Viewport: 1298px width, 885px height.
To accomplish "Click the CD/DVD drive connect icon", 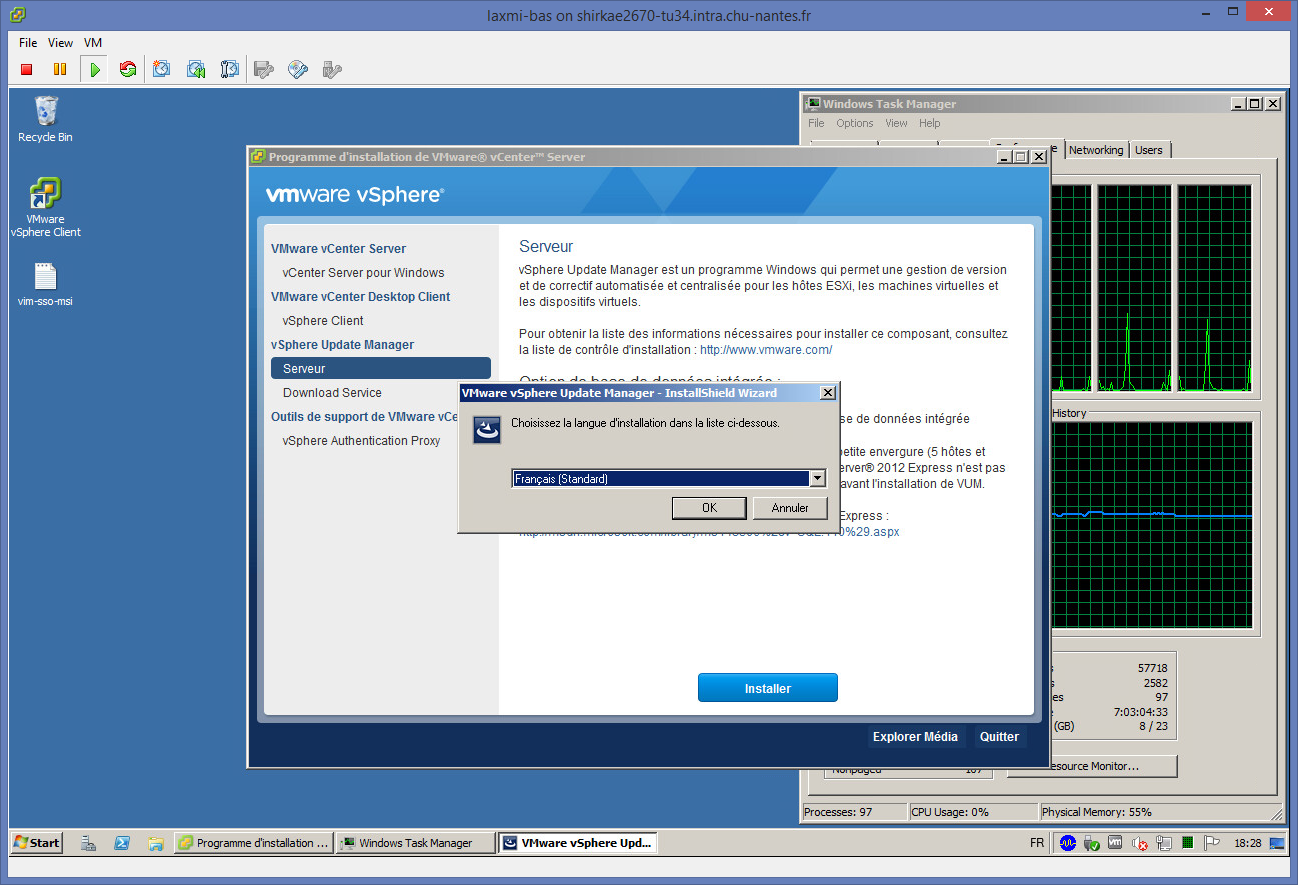I will [297, 69].
